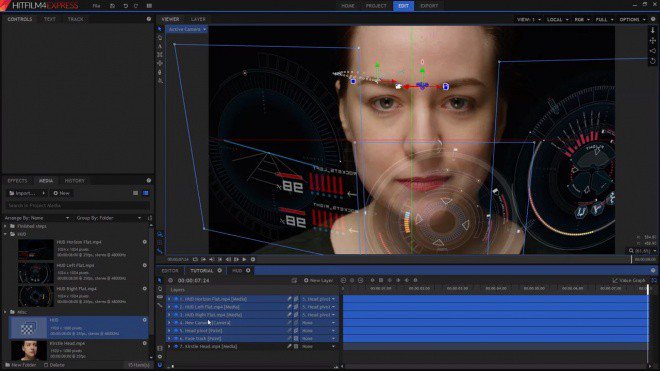660x371 pixels.
Task: Open the Local dropdown in viewer
Action: [558, 19]
